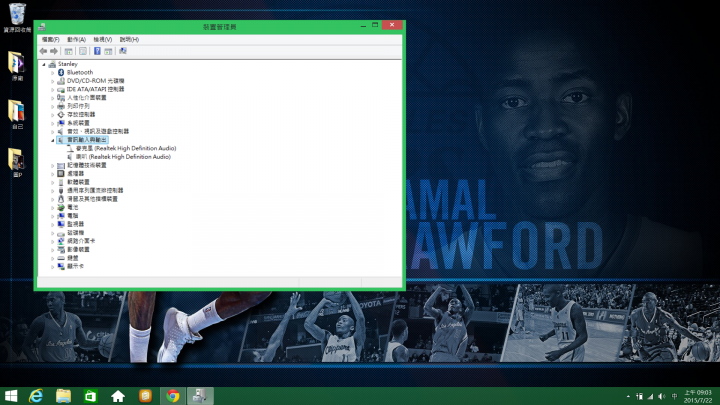Click the monitor icon for 監視器
The width and height of the screenshot is (720, 405).
tap(61, 224)
